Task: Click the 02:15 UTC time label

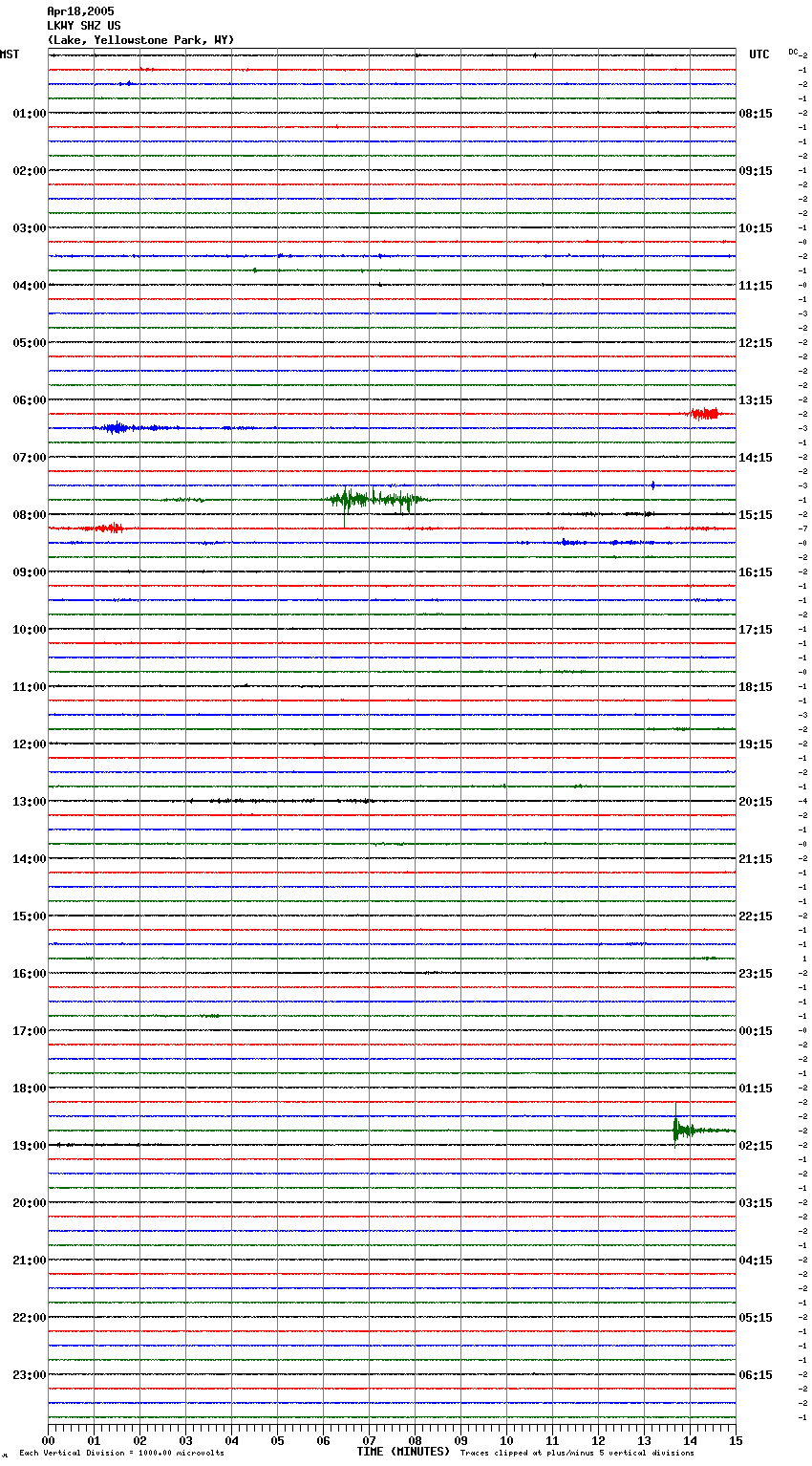Action: [756, 1146]
